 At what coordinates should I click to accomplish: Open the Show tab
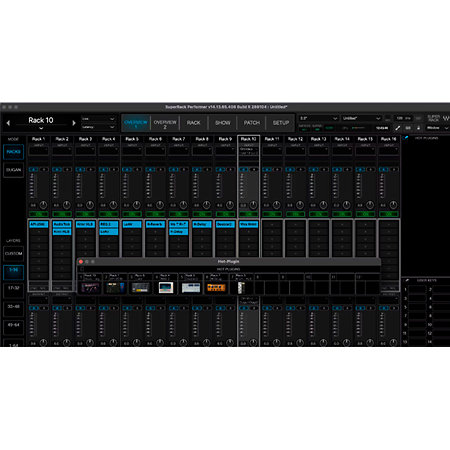[x=223, y=123]
